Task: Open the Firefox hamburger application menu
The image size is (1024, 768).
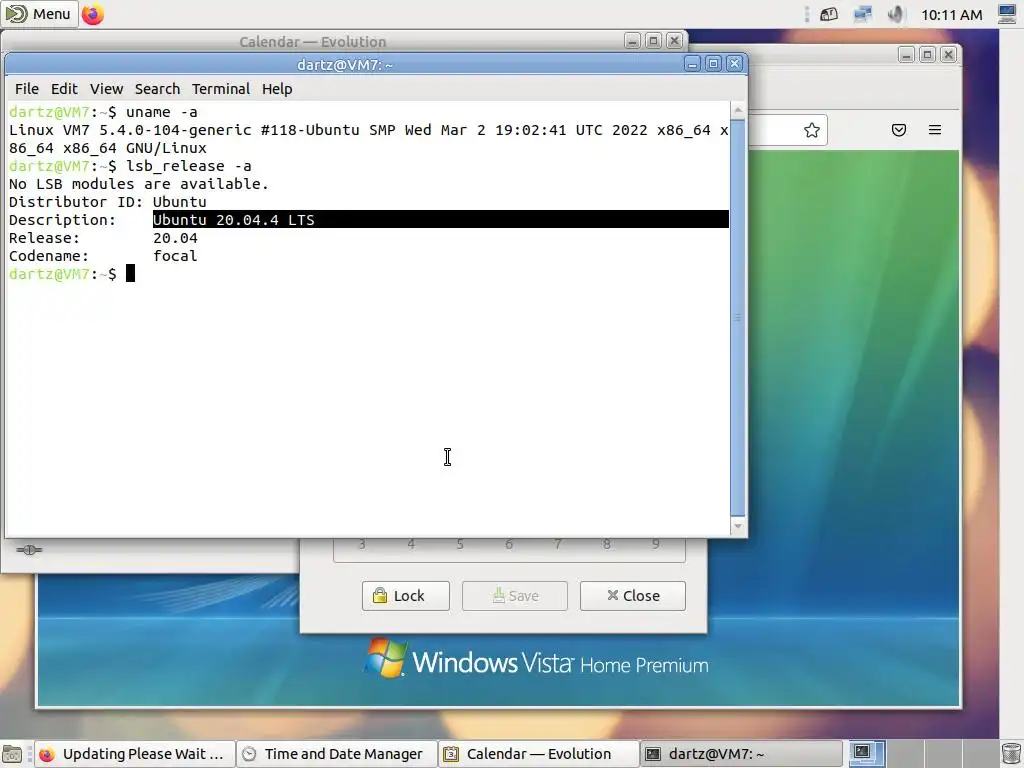Action: pyautogui.click(x=935, y=130)
